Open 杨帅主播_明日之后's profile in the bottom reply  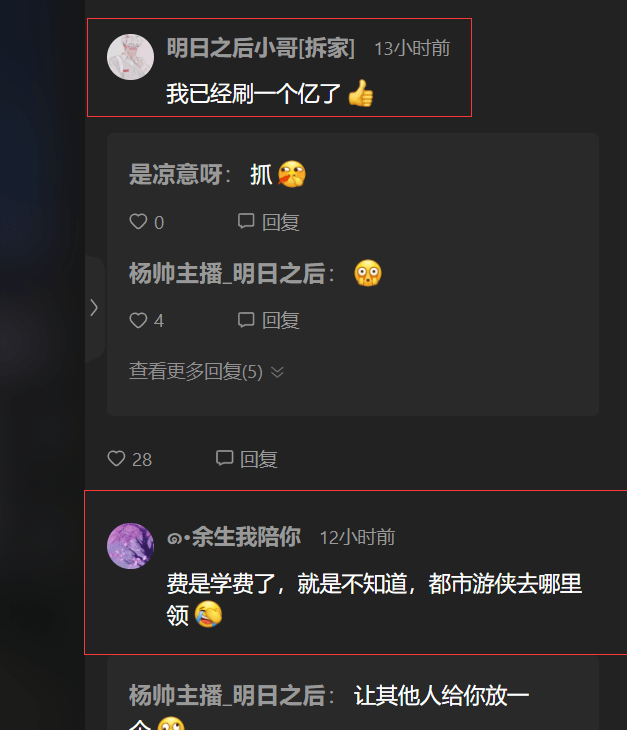[227, 696]
